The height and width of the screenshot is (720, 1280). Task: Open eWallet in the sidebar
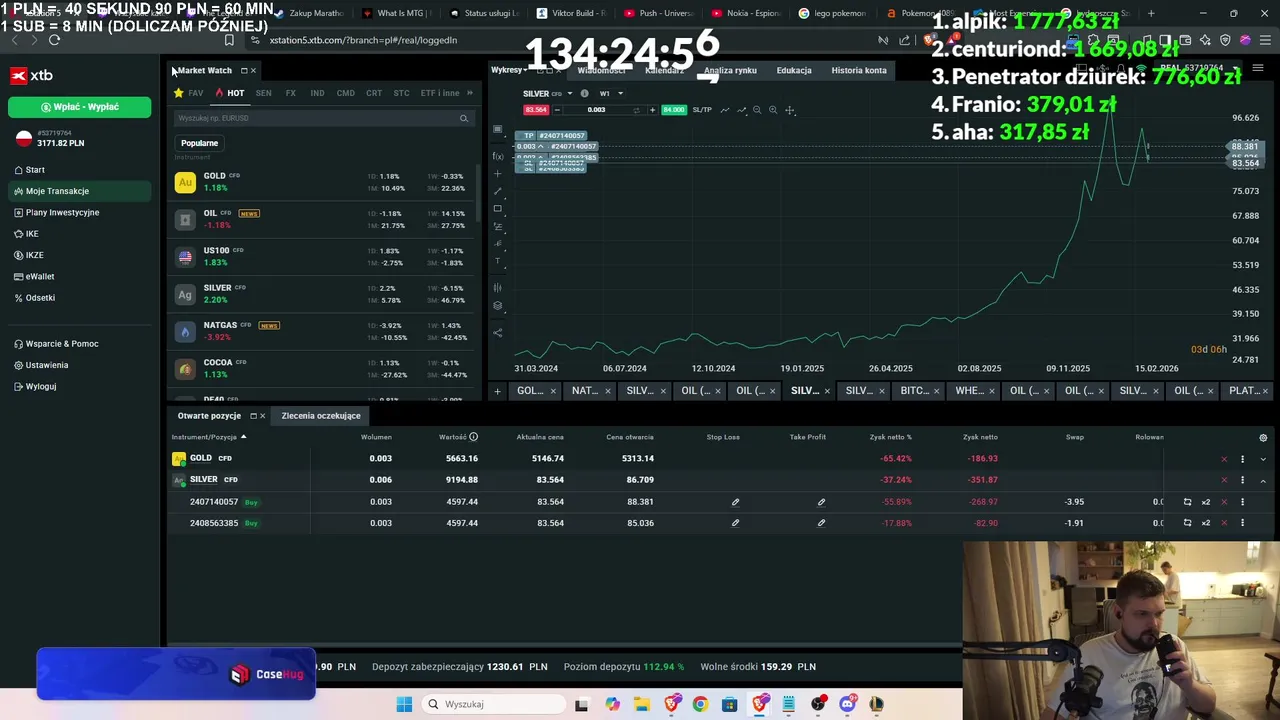(34, 276)
